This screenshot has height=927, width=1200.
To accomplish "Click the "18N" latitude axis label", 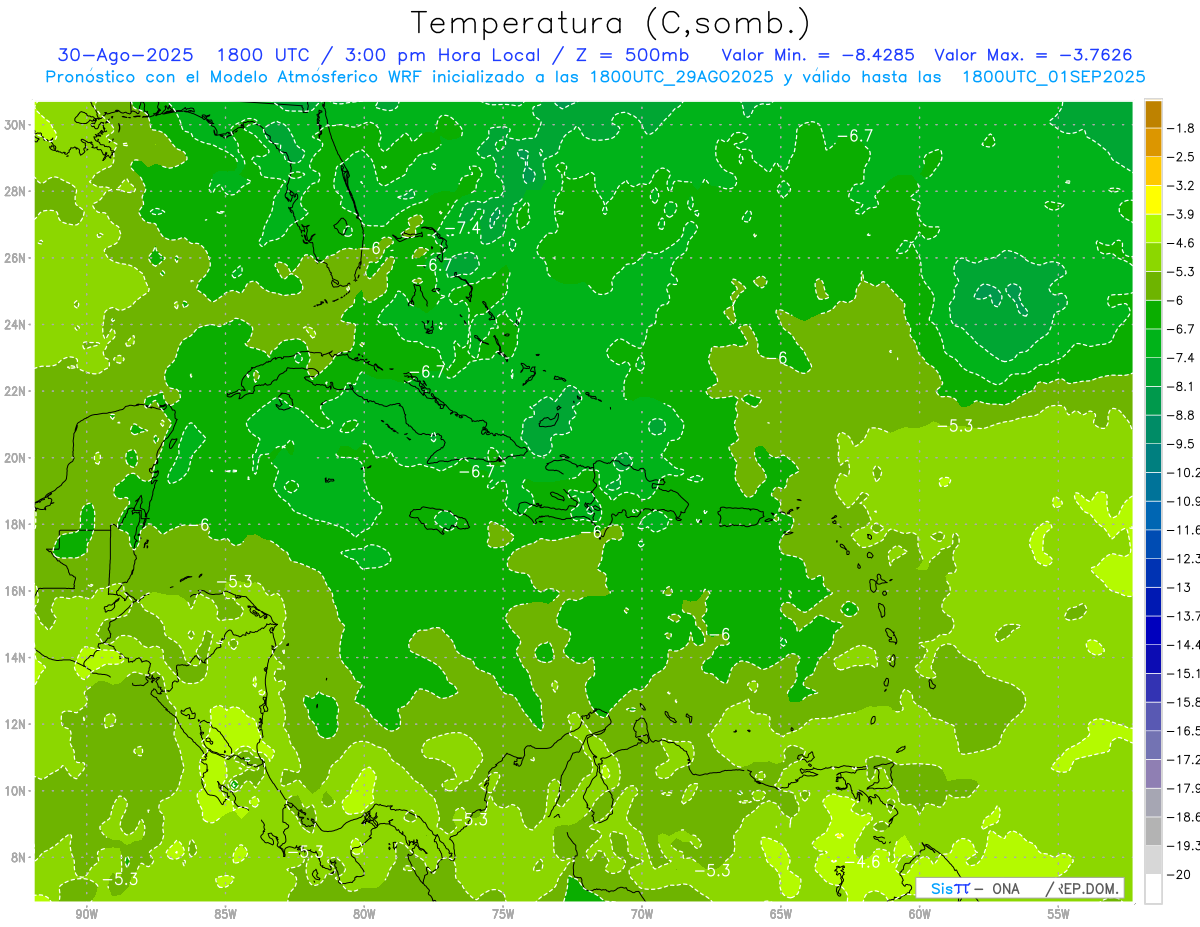I will coord(16,524).
